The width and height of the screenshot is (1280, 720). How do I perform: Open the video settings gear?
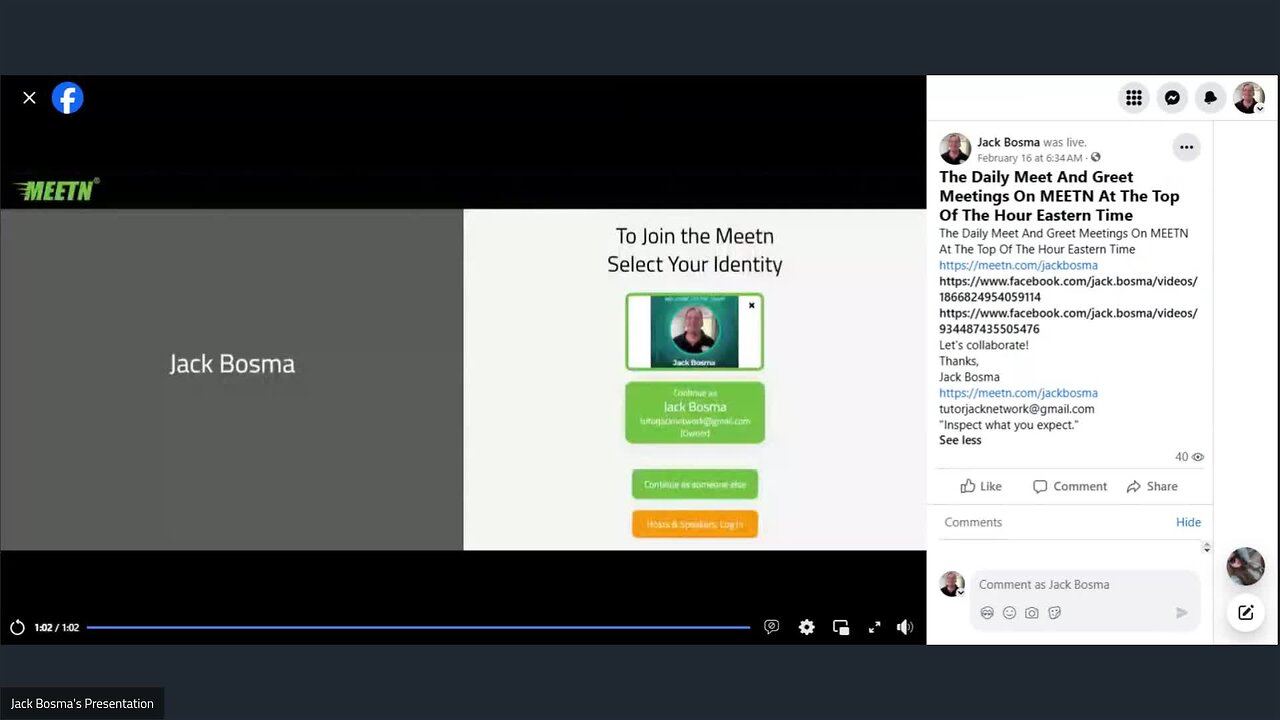[806, 627]
